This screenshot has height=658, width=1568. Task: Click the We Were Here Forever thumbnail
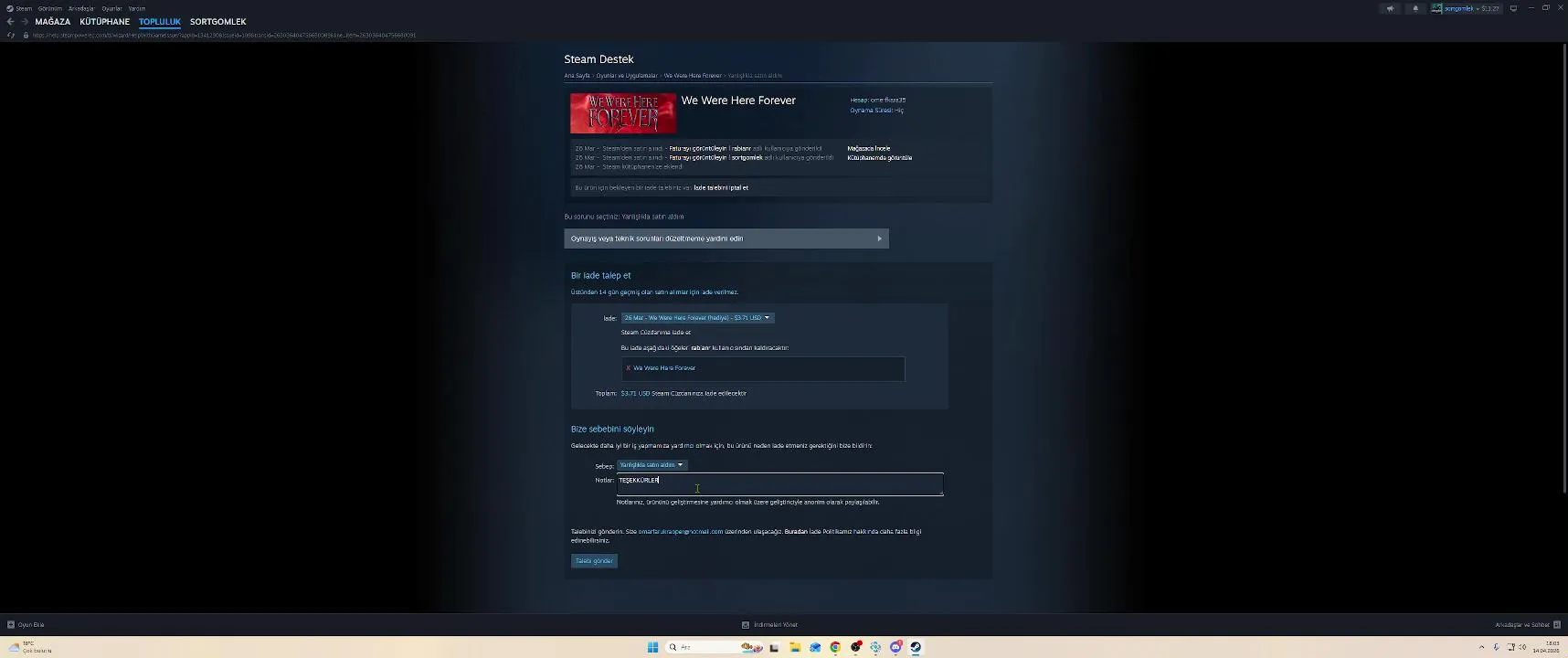pos(623,113)
